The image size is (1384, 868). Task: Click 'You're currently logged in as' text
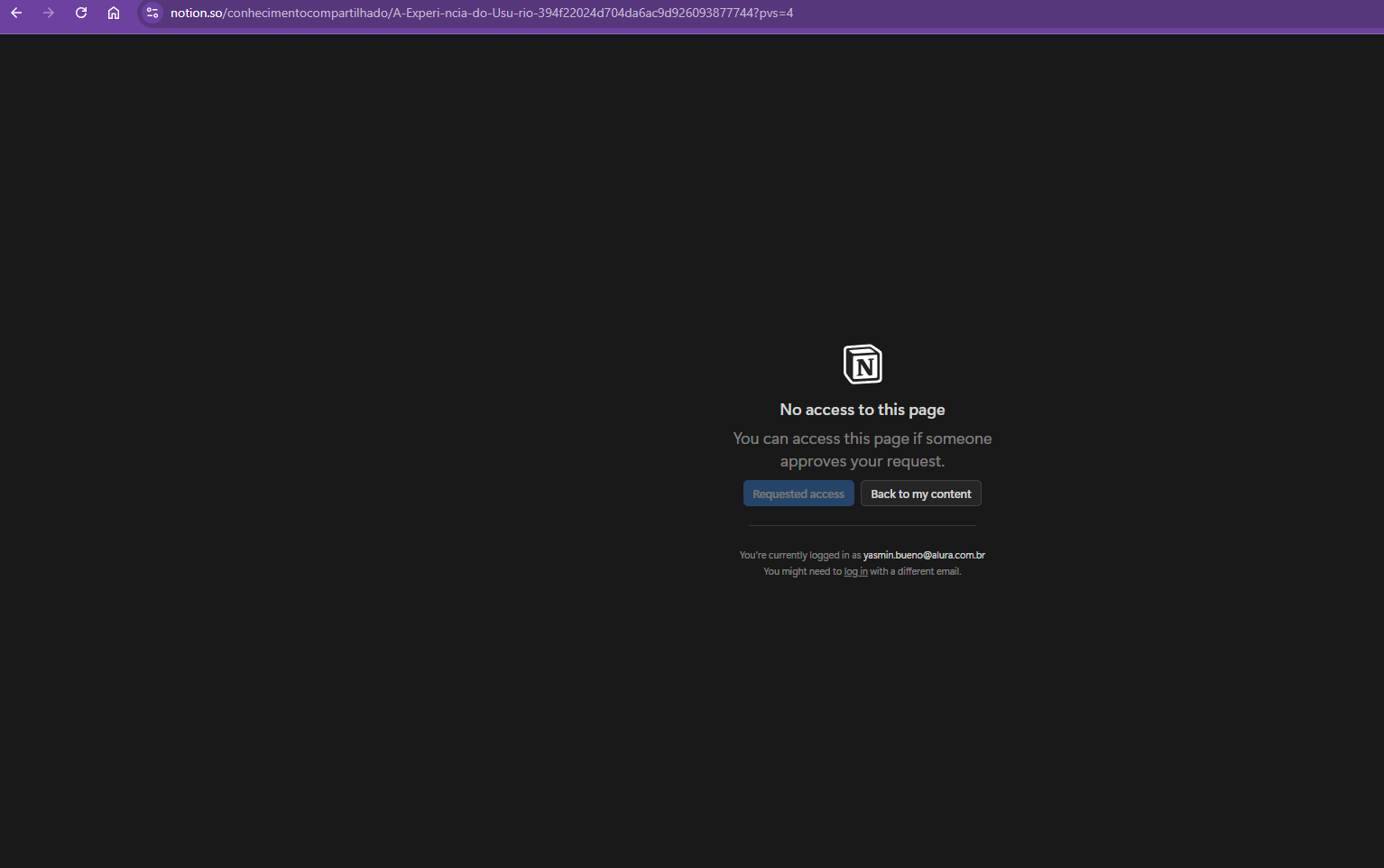[800, 555]
